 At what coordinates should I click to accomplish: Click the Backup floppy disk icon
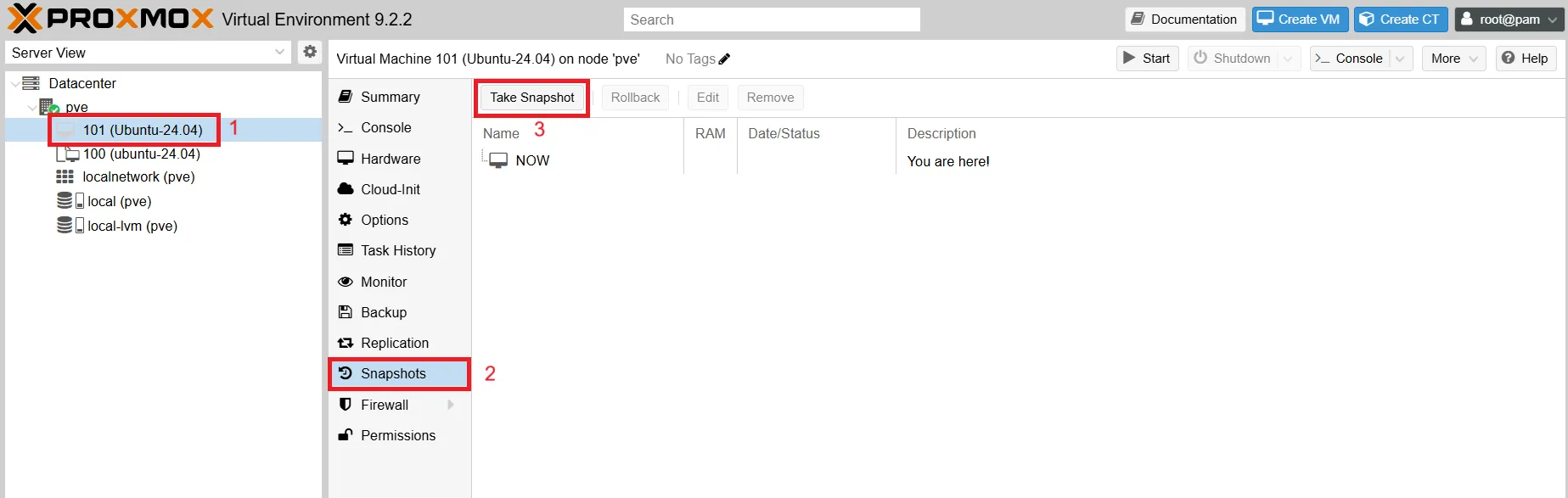pyautogui.click(x=346, y=312)
